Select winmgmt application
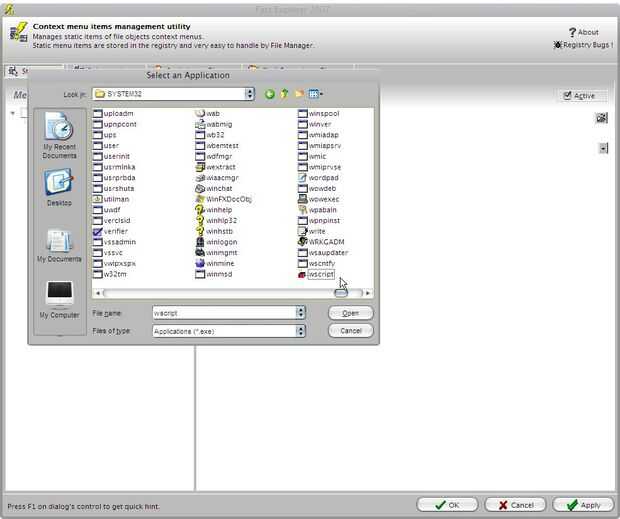620x519 pixels. 216,252
